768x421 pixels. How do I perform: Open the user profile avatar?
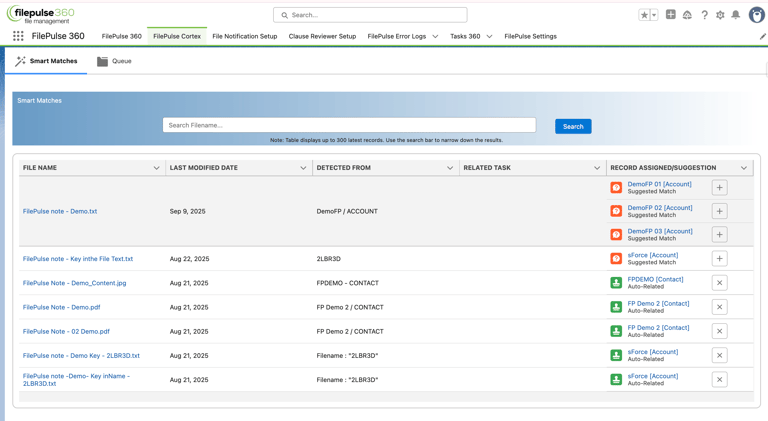tap(757, 15)
